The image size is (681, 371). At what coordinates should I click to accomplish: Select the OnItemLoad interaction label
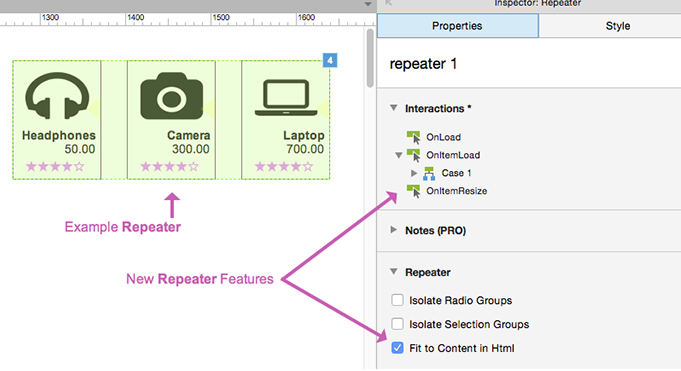click(453, 155)
